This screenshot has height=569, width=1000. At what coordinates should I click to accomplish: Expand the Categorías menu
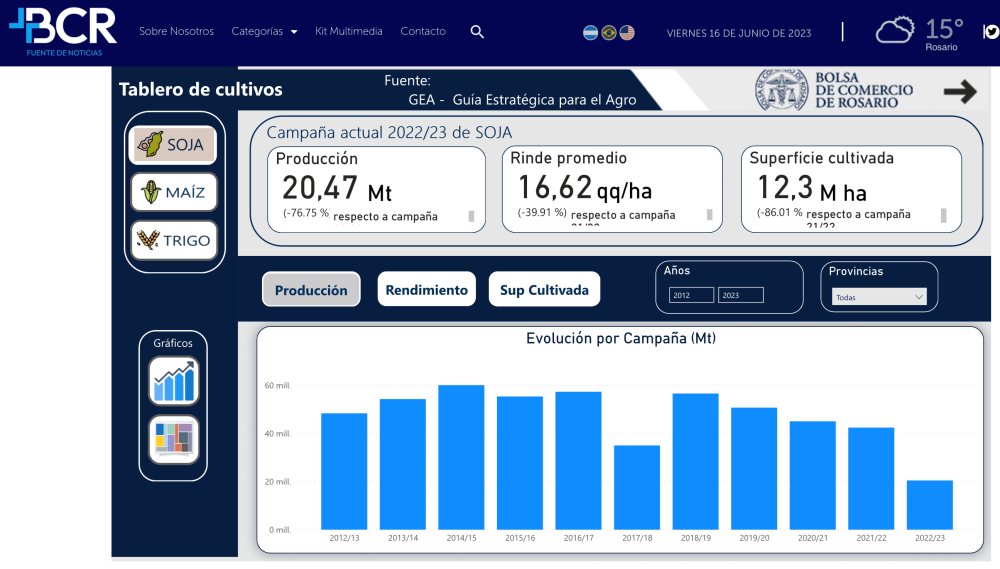264,32
